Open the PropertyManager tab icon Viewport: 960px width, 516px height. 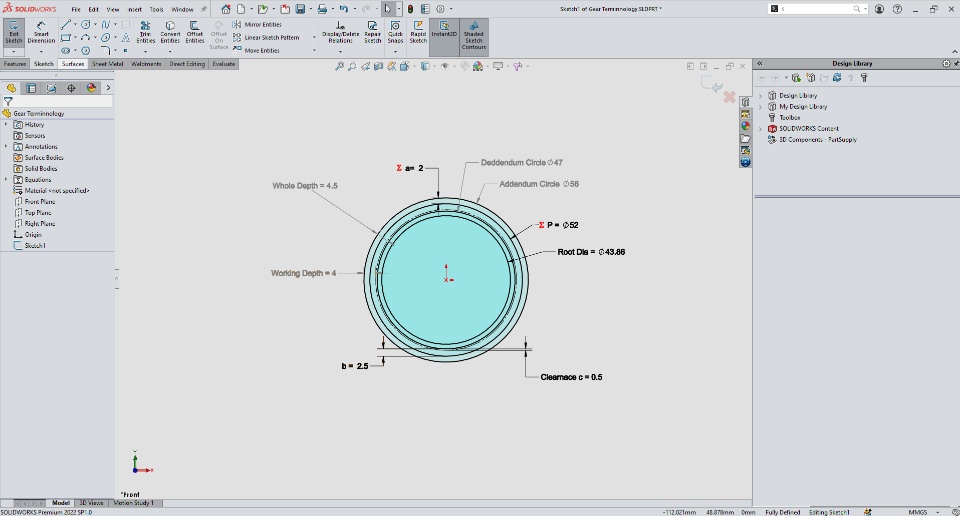click(31, 88)
